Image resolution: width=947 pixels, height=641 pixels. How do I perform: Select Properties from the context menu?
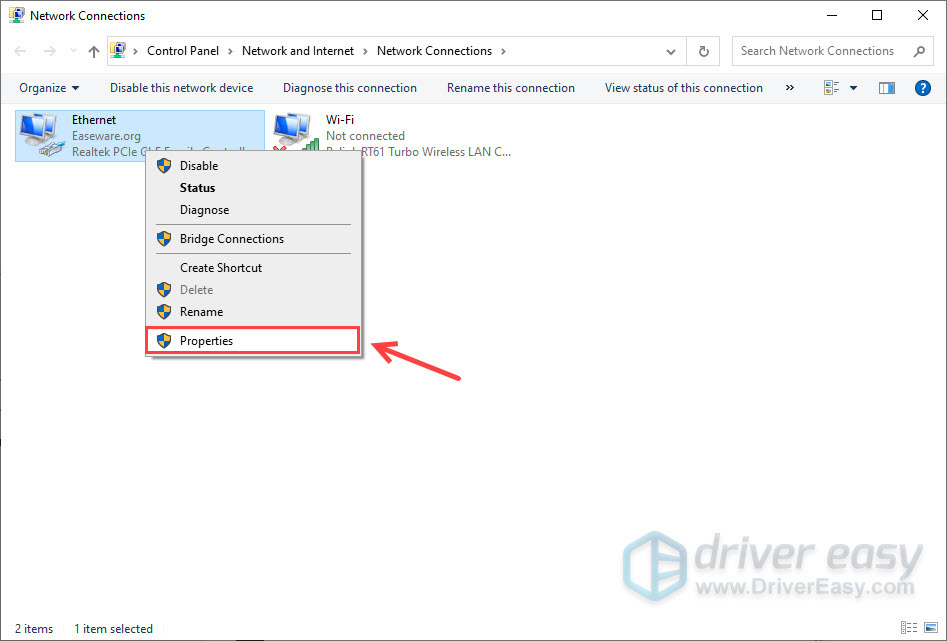pyautogui.click(x=206, y=341)
